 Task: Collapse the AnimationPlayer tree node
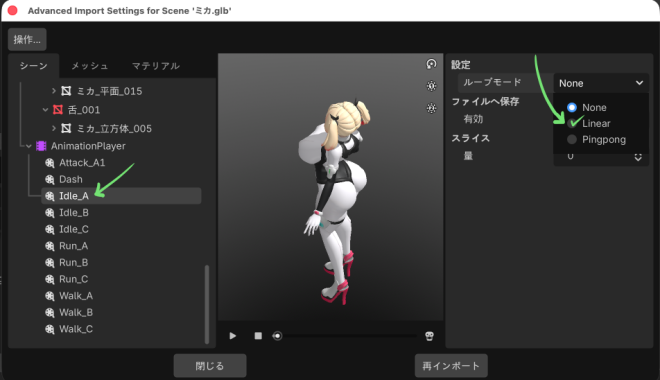(28, 146)
